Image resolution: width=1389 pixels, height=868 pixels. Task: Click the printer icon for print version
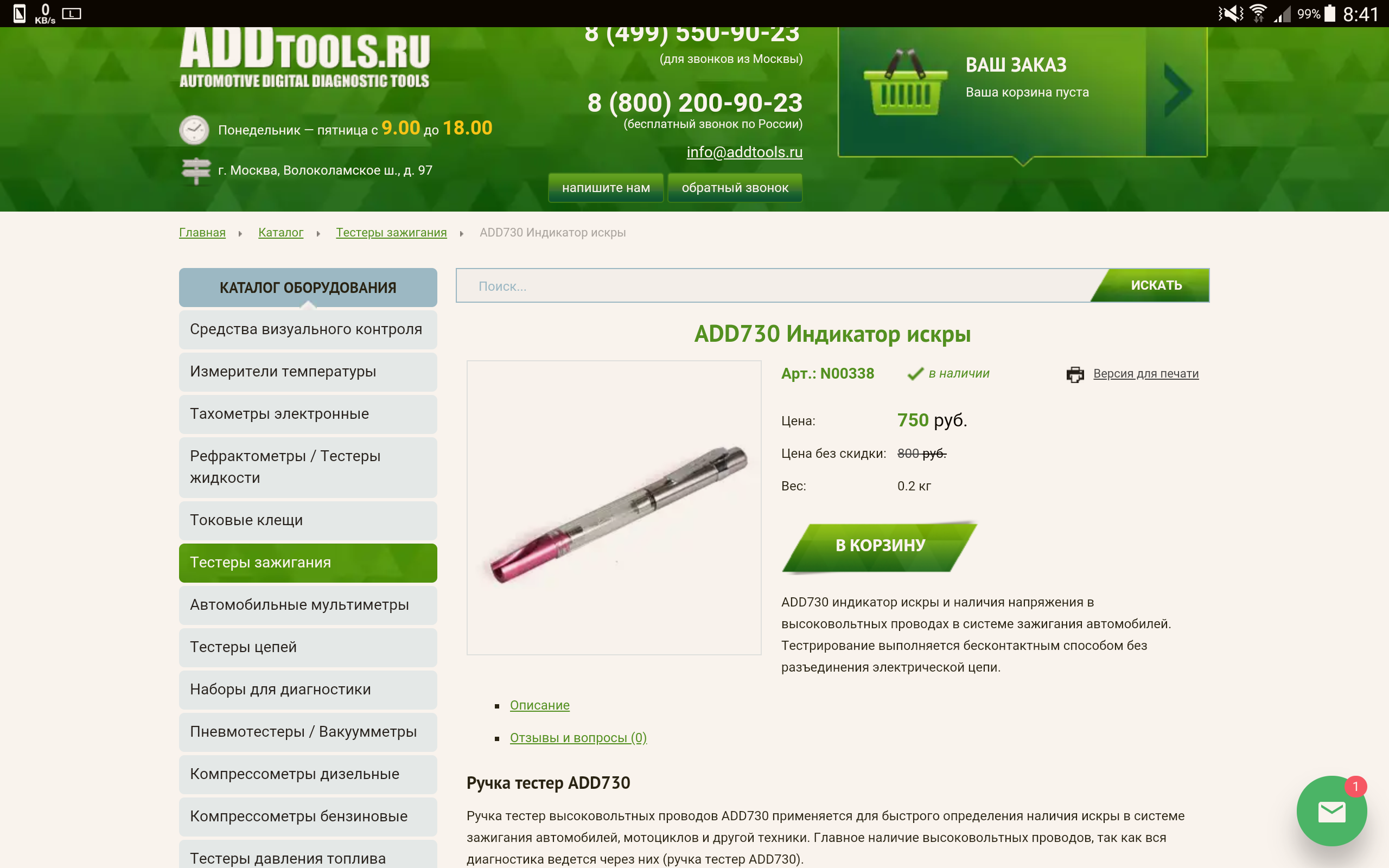1074,374
